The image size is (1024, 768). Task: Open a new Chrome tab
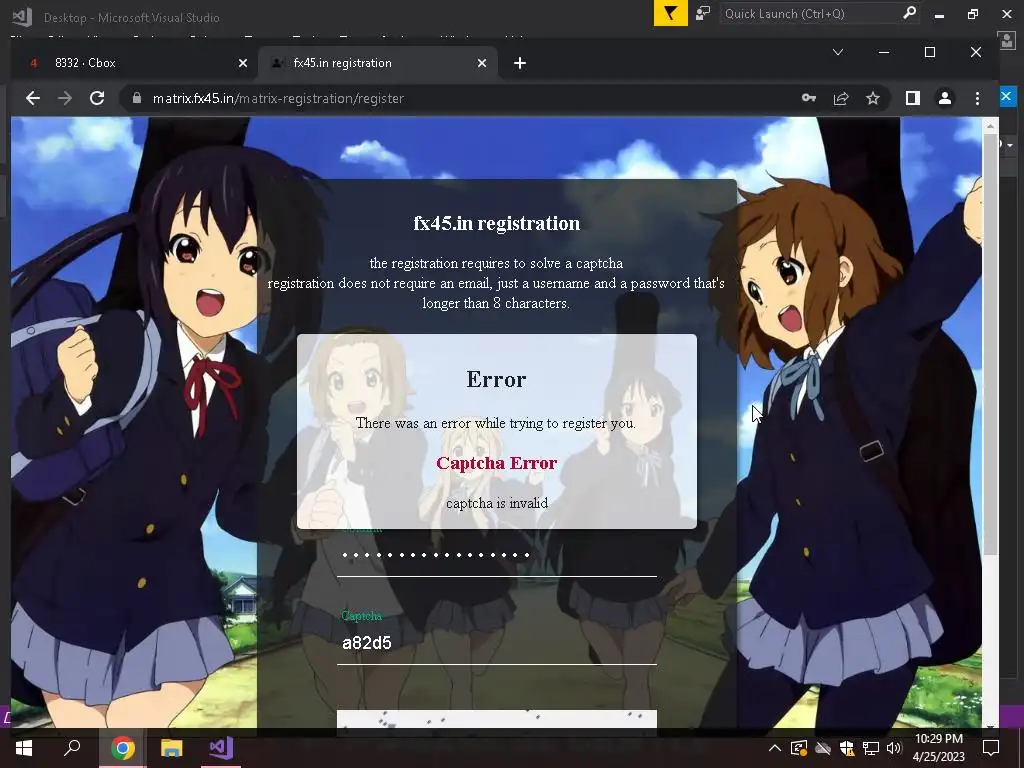[x=520, y=63]
